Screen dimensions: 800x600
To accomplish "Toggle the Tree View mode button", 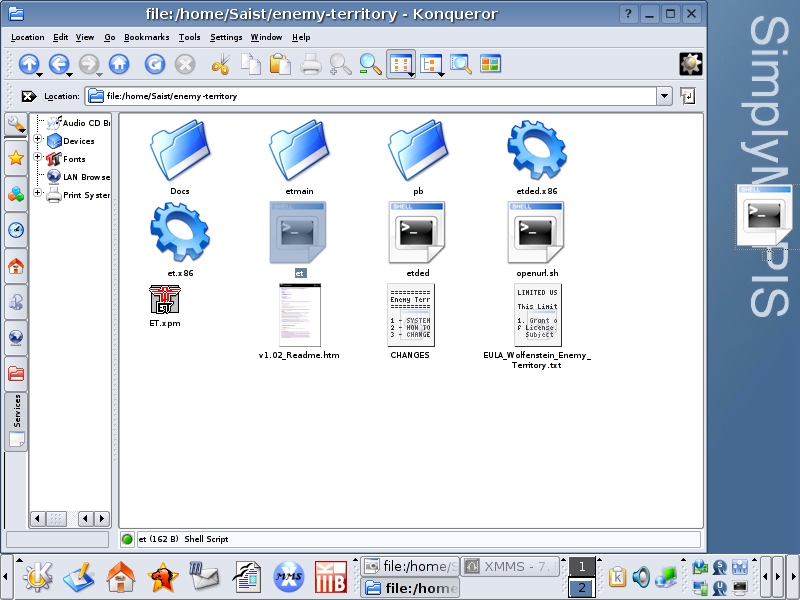I will [431, 64].
